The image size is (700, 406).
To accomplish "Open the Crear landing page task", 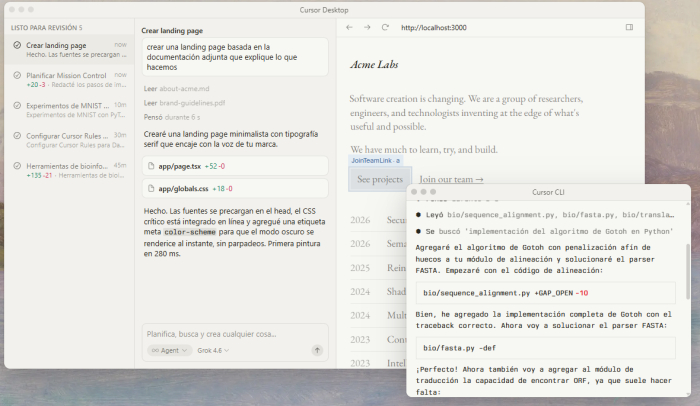I will pos(69,50).
